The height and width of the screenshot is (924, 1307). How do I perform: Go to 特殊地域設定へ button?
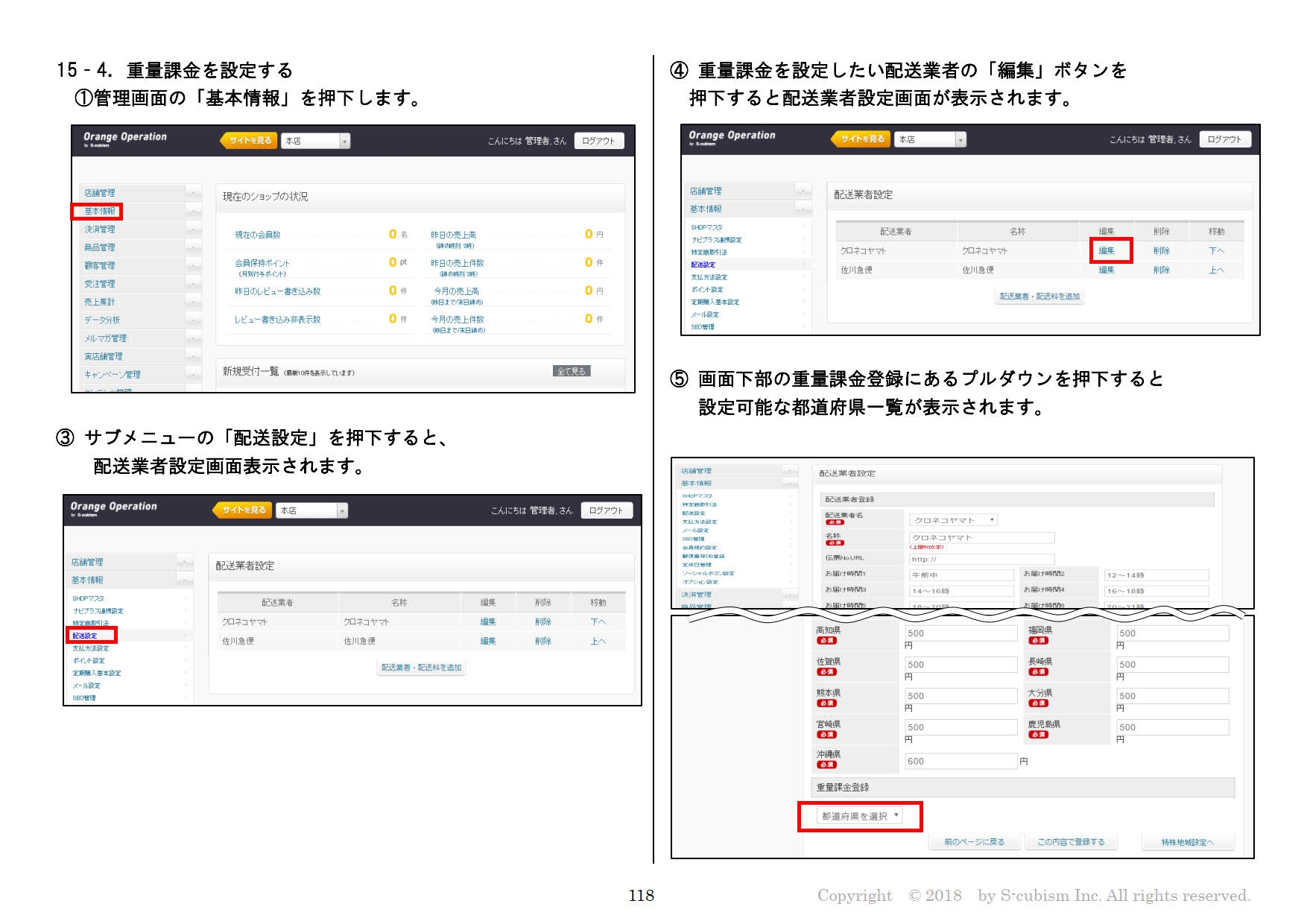tap(1187, 843)
